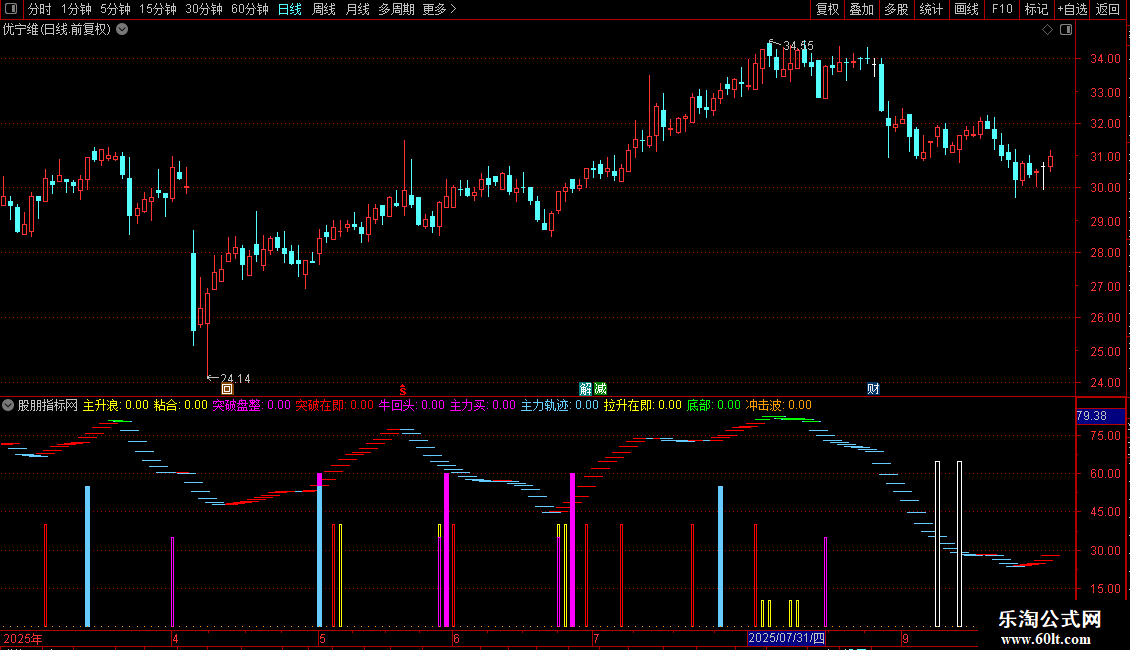The image size is (1130, 650).
Task: Click the 优宁维(日线.前复权) chart title
Action: coord(57,30)
